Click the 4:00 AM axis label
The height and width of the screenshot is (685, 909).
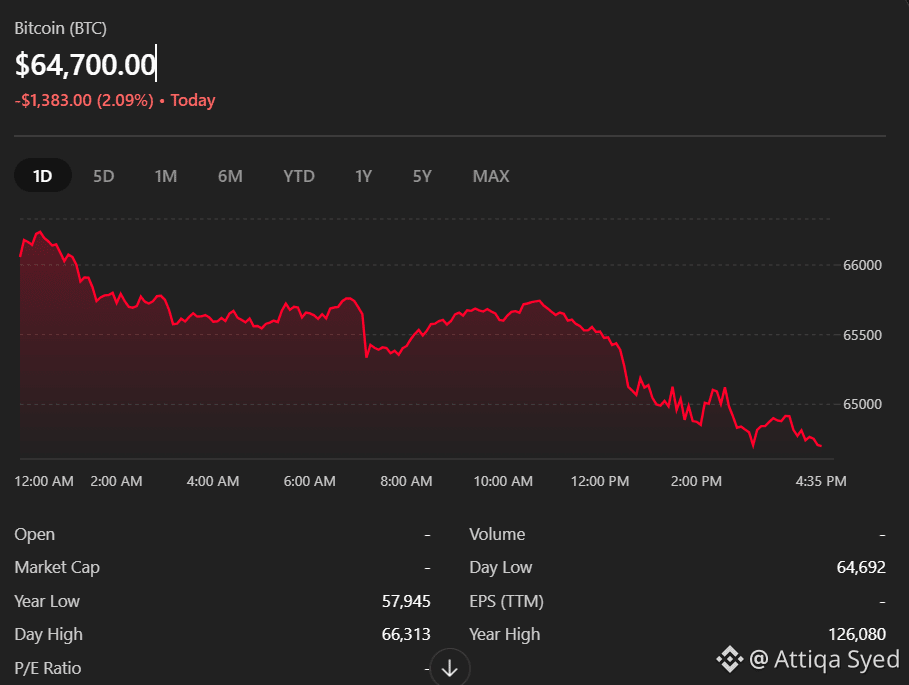coord(213,481)
